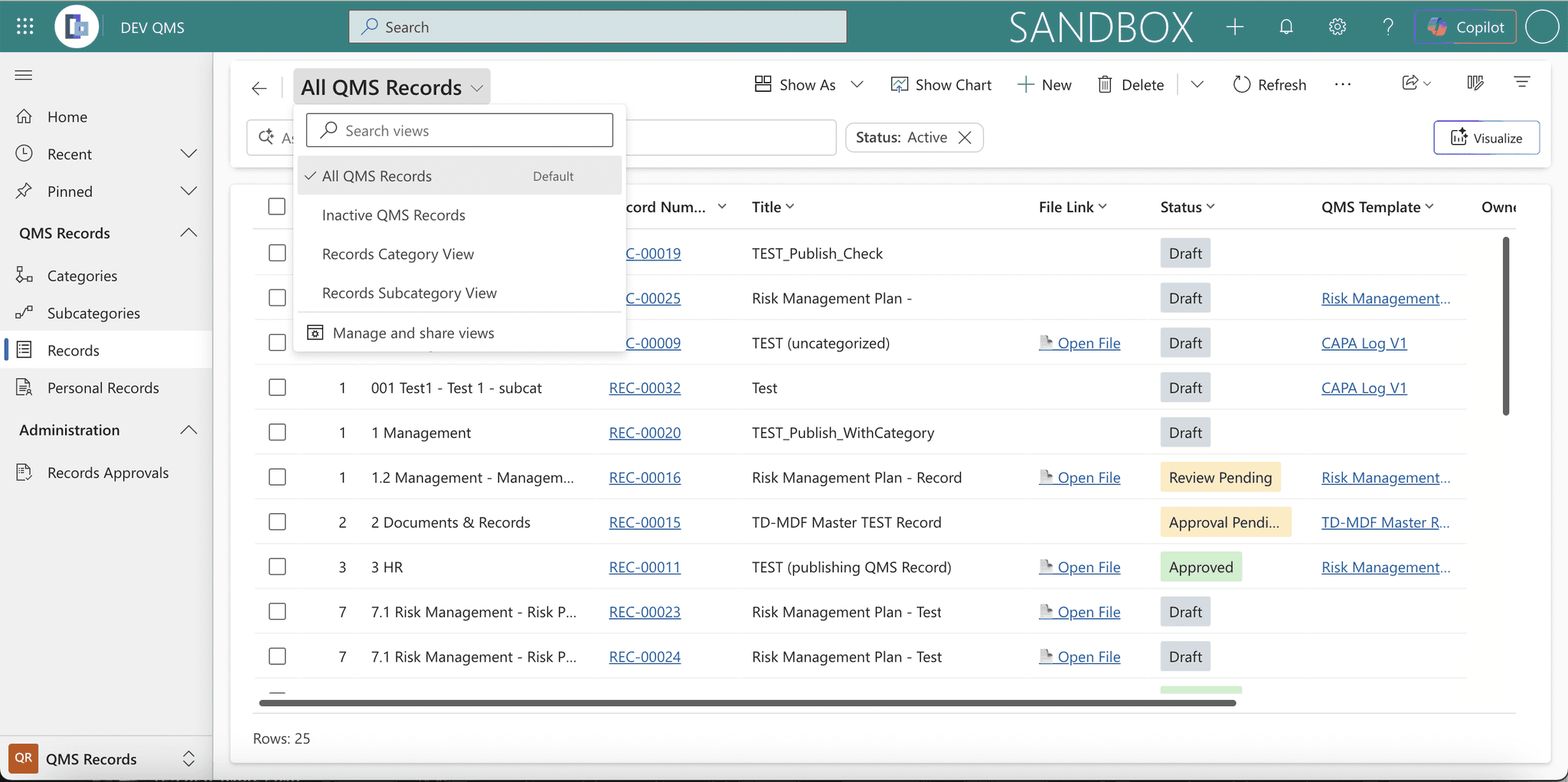Screen dimensions: 1568x782
Task: Open the help question mark
Action: (1388, 27)
